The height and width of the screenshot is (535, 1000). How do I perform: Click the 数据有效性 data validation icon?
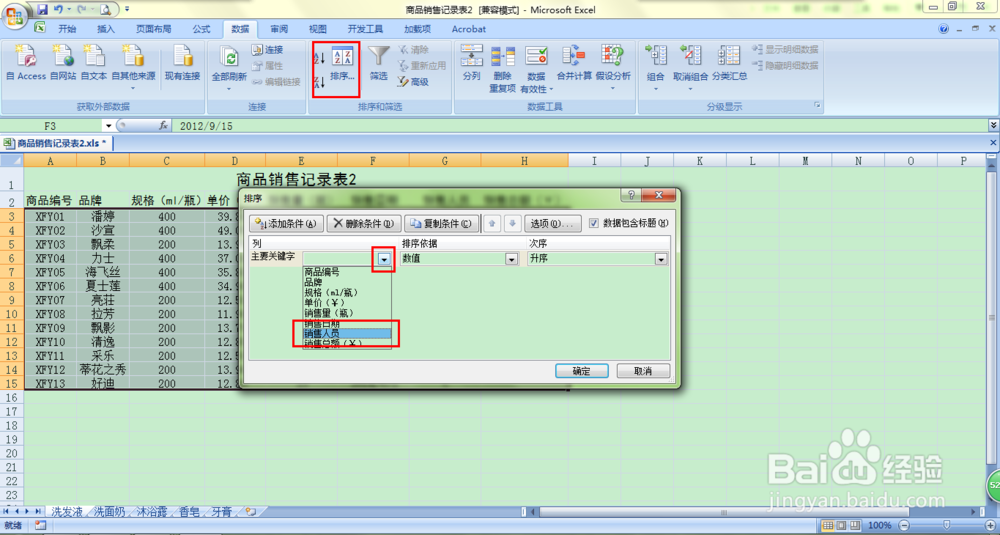coord(536,69)
